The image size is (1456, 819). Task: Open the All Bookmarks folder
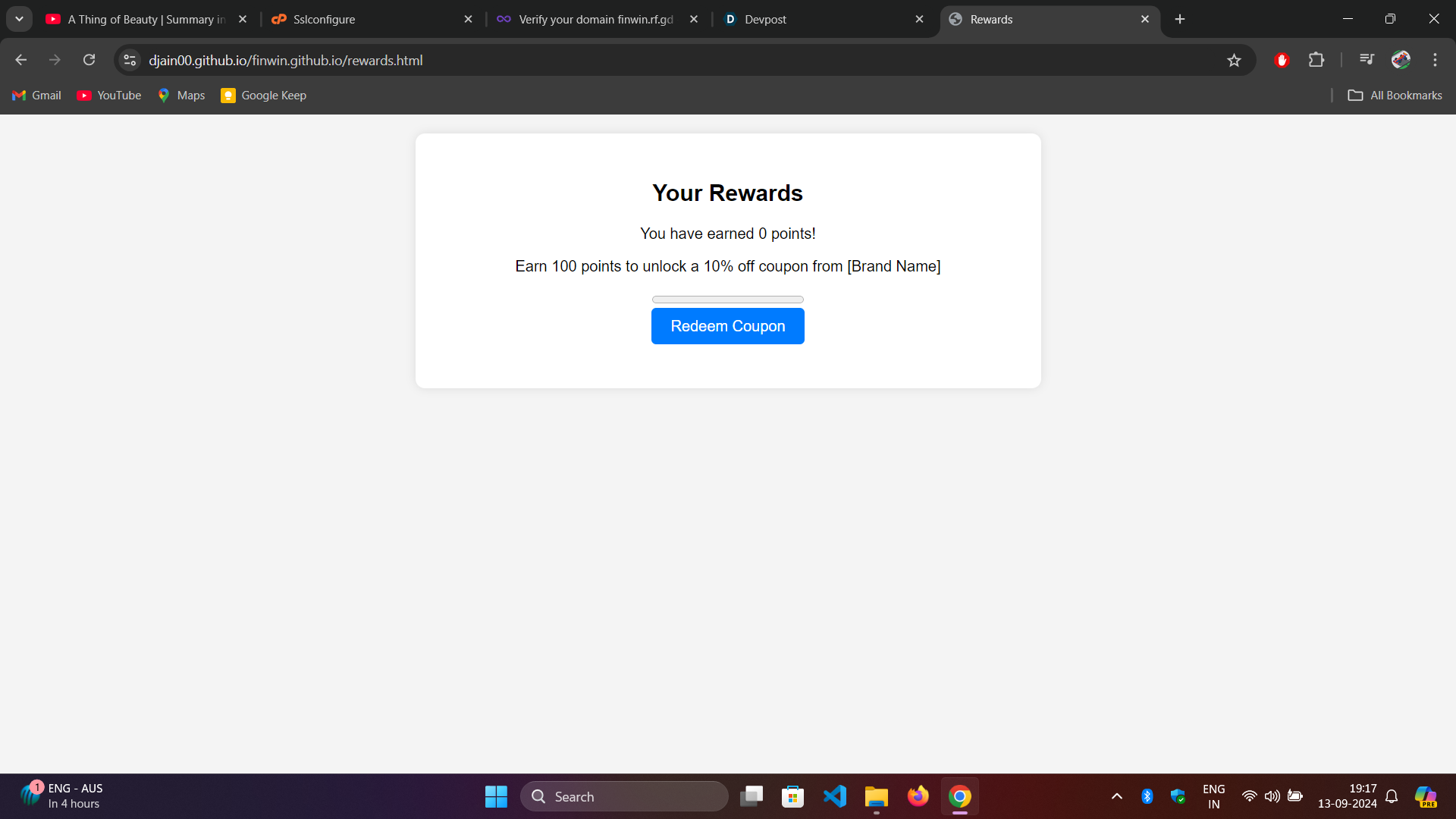[x=1395, y=96]
